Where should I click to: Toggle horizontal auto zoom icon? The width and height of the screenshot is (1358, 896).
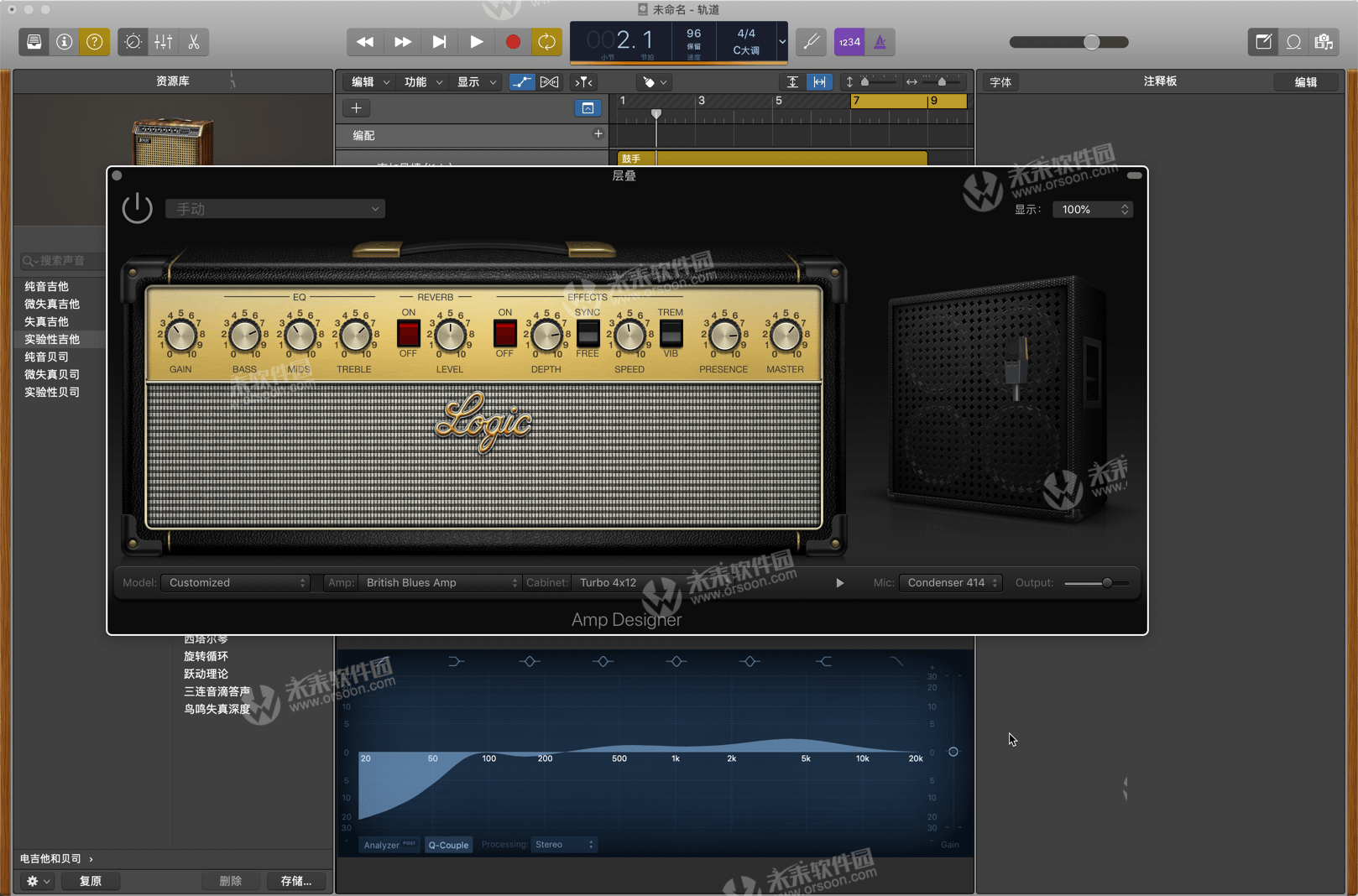(819, 82)
